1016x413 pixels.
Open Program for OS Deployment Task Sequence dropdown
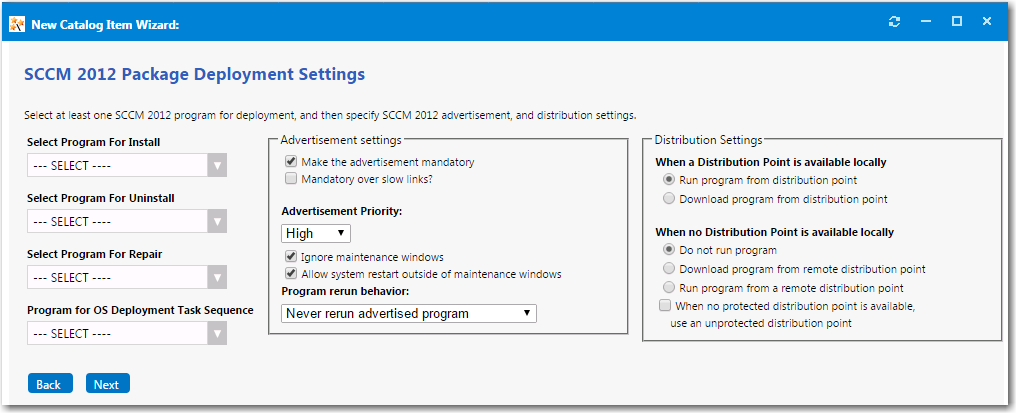pyautogui.click(x=128, y=333)
